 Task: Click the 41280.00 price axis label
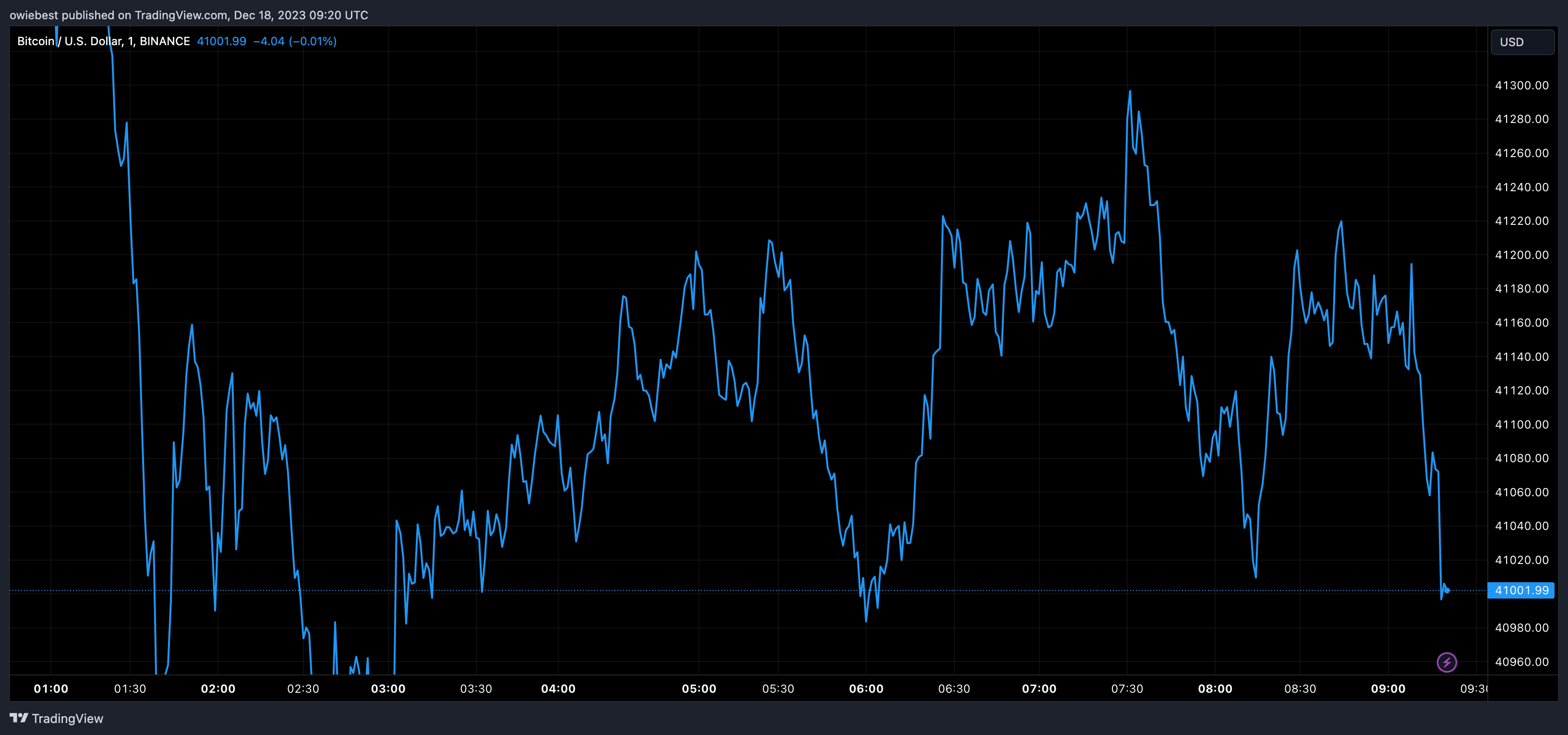(x=1522, y=119)
